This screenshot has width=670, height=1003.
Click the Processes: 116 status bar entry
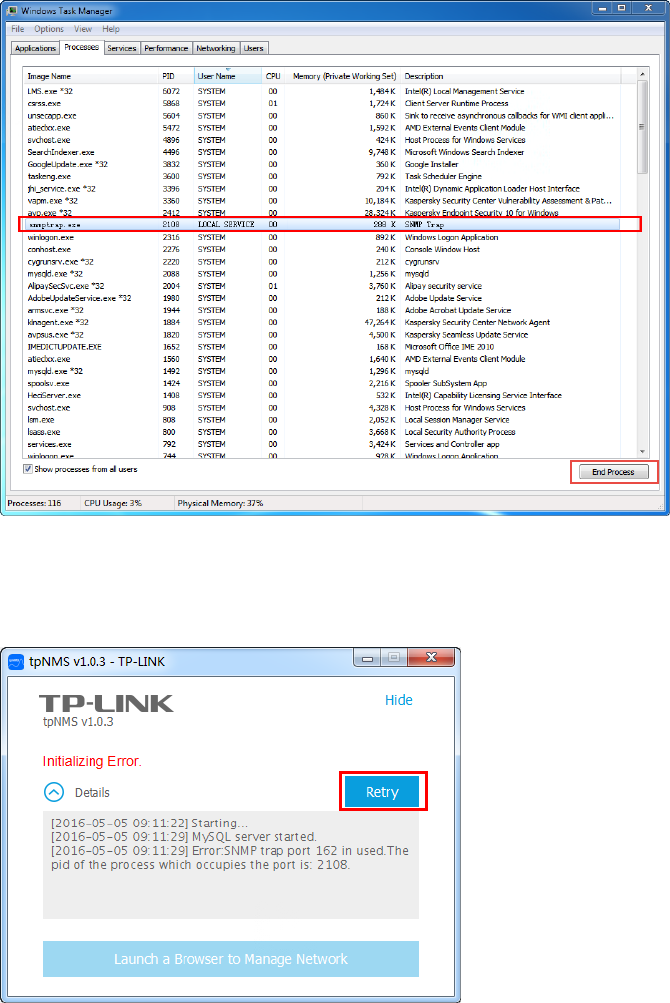coord(35,503)
